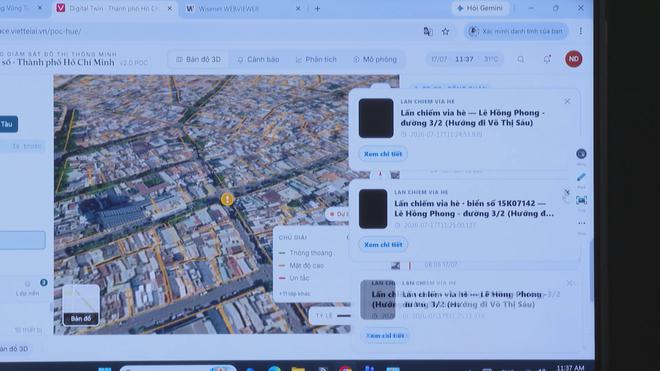
Task: Bookmark this page with the star icon
Action: click(x=445, y=32)
